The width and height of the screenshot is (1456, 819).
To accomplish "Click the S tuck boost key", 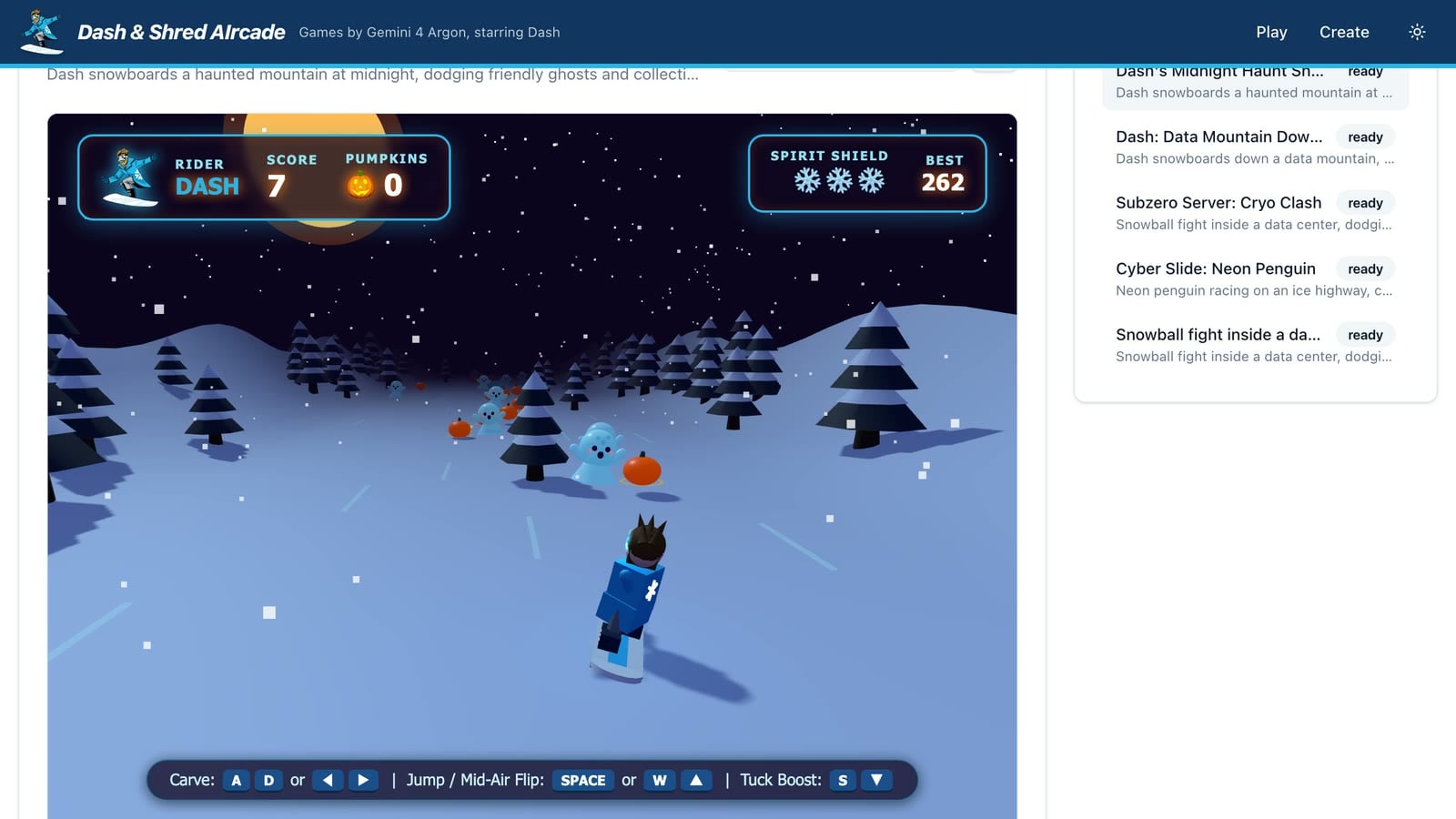I will [843, 780].
